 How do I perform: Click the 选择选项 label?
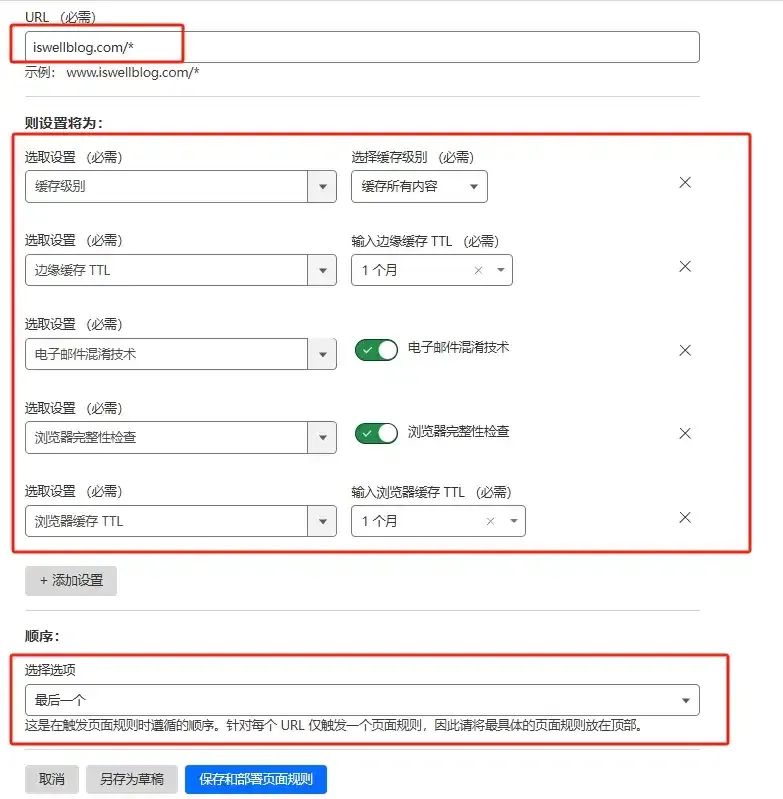[x=50, y=670]
